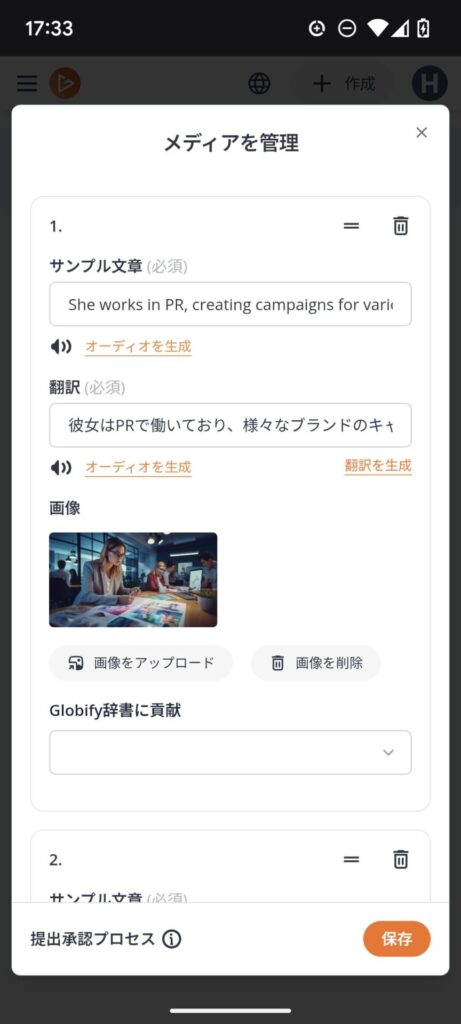Focus the translation field starting 彼女はPRで
The image size is (461, 1024).
tap(230, 425)
